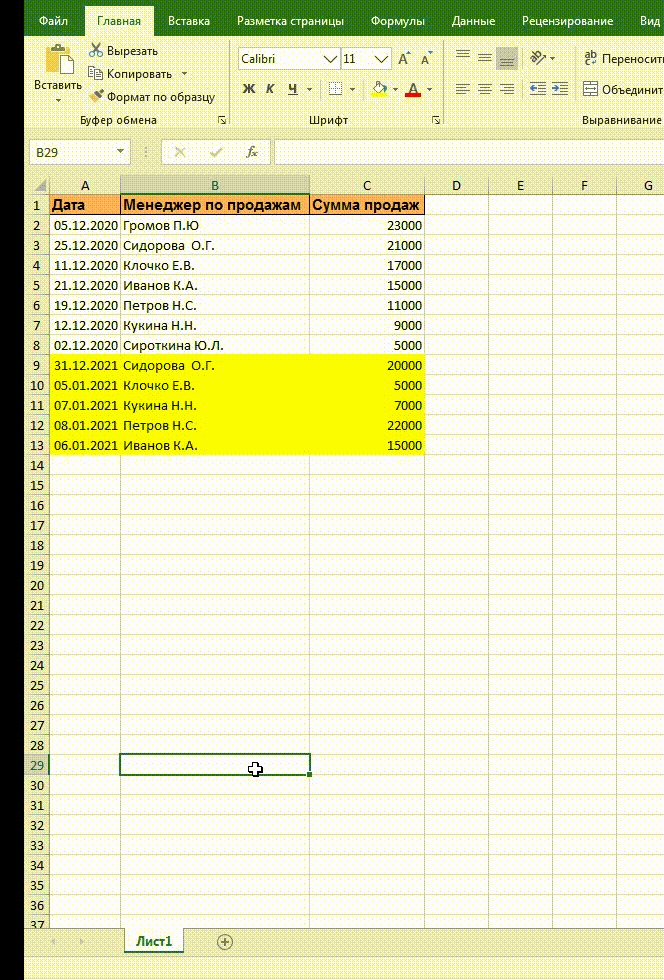Click the Insert Function fx icon
The image size is (664, 980).
252,152
